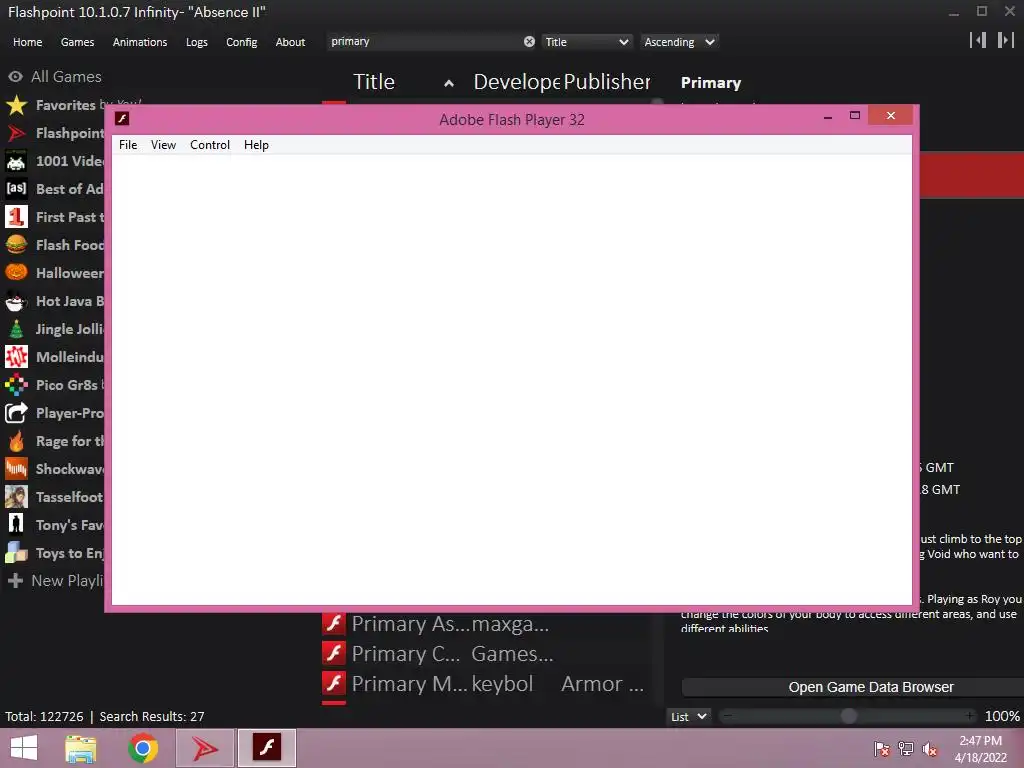
Task: Click the Player-Produced share icon
Action: (x=16, y=413)
